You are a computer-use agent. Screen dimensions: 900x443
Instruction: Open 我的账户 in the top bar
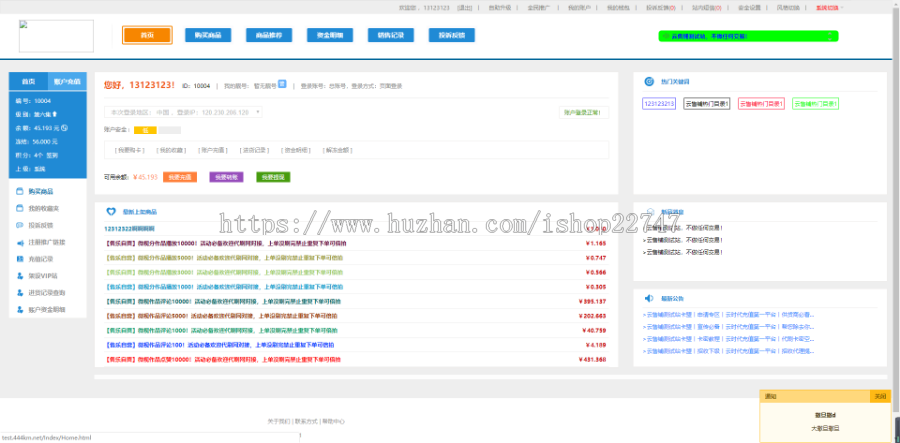(579, 7)
